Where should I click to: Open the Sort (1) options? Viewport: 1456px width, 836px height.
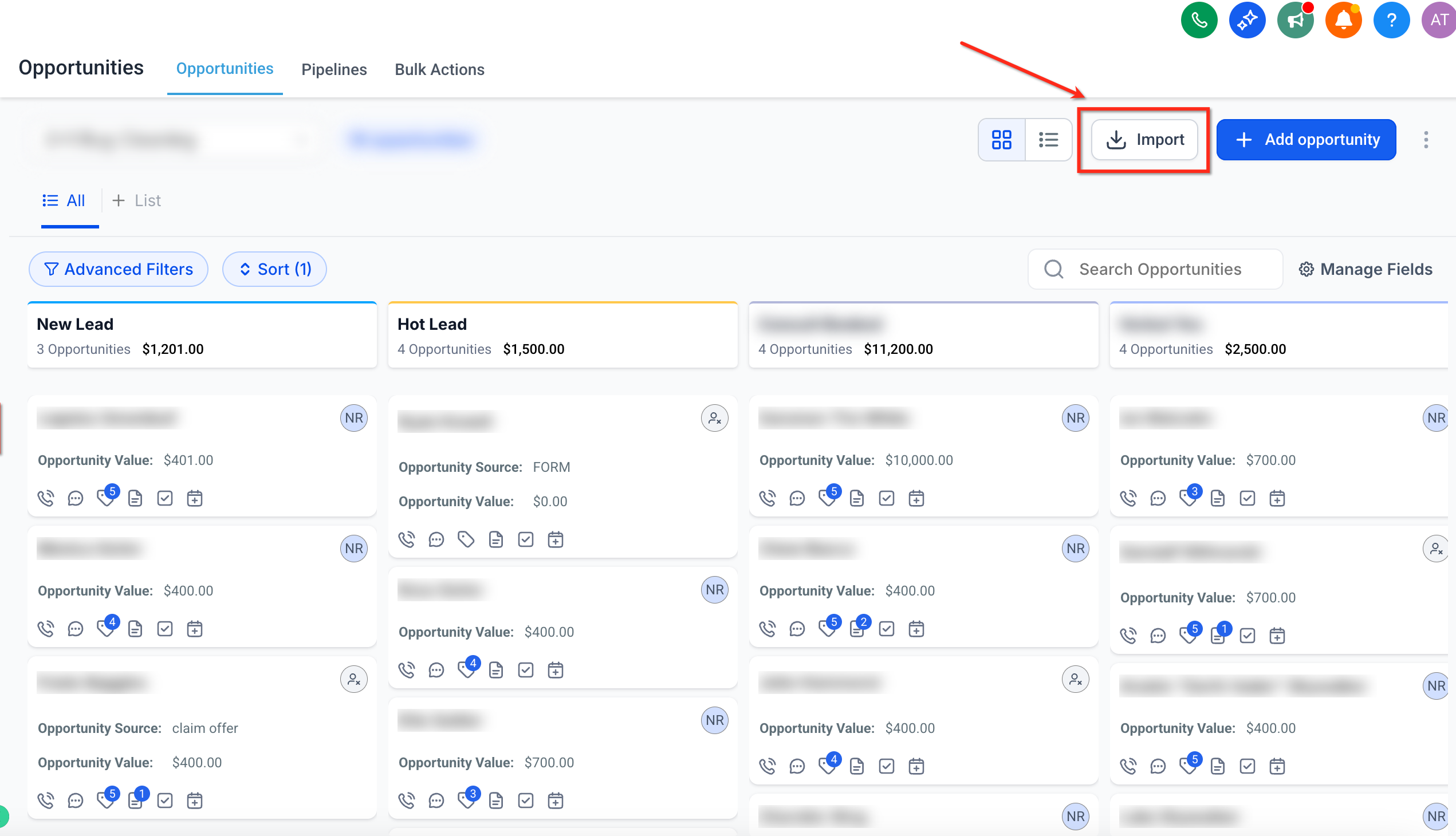[x=274, y=269]
